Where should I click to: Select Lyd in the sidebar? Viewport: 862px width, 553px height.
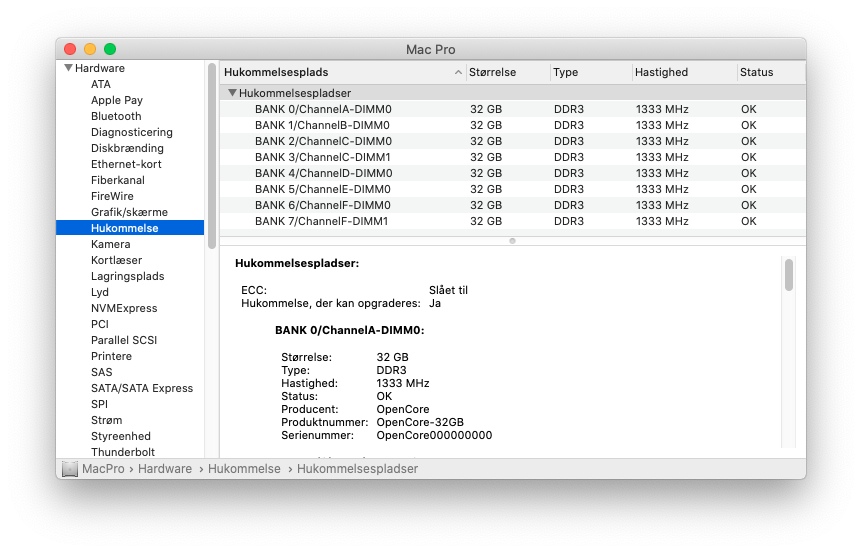tap(100, 292)
